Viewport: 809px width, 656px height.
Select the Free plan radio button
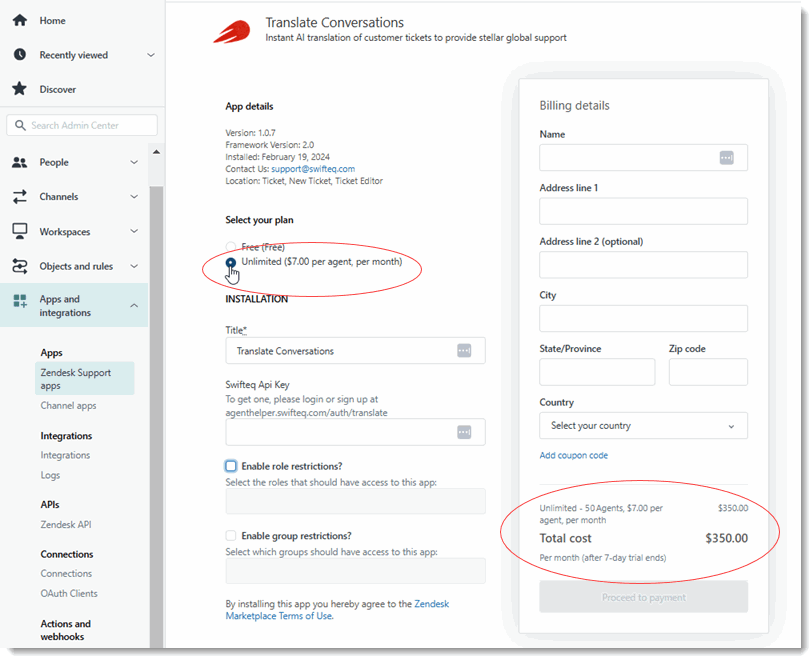(x=231, y=247)
